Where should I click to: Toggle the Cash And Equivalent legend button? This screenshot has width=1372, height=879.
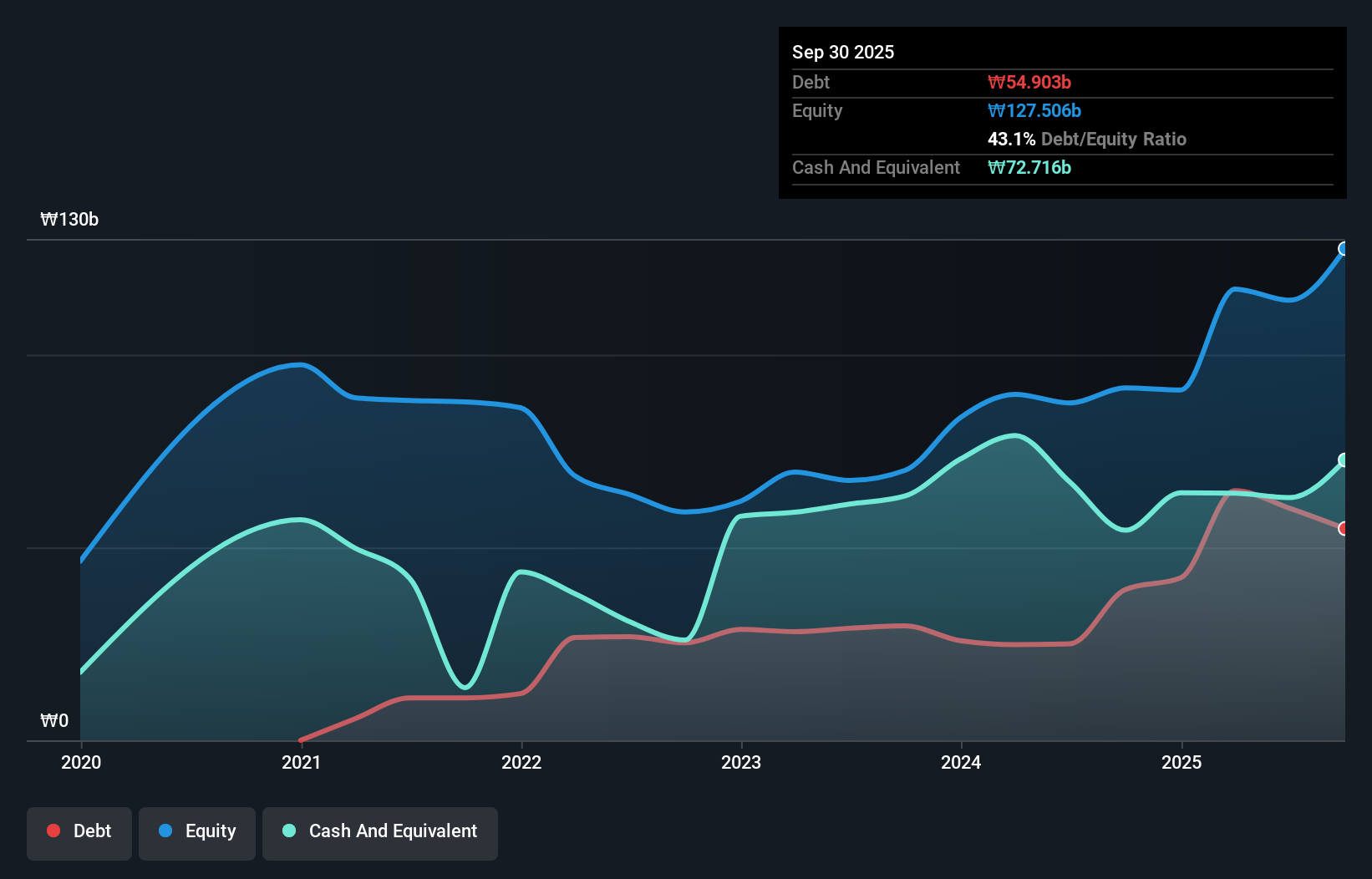[380, 833]
